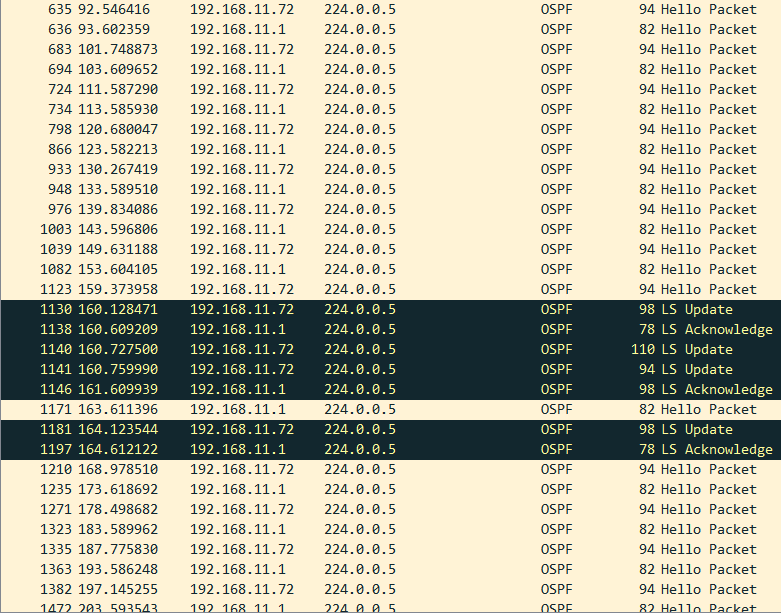Select packet 1123 at time 159.373958

pyautogui.click(x=390, y=289)
